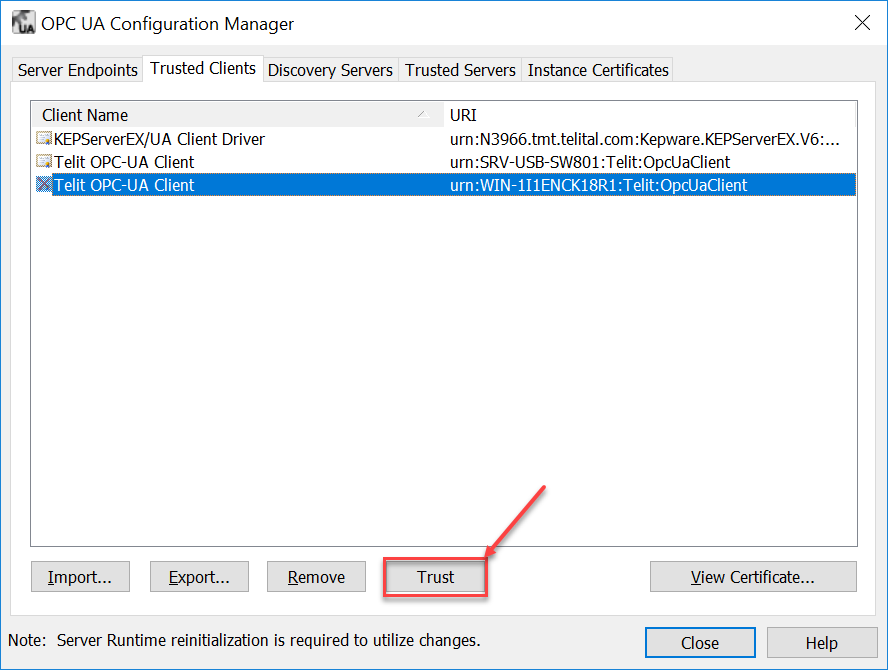Open View Certificate... for the selected client
Screen dimensions: 888x670
(x=752, y=577)
